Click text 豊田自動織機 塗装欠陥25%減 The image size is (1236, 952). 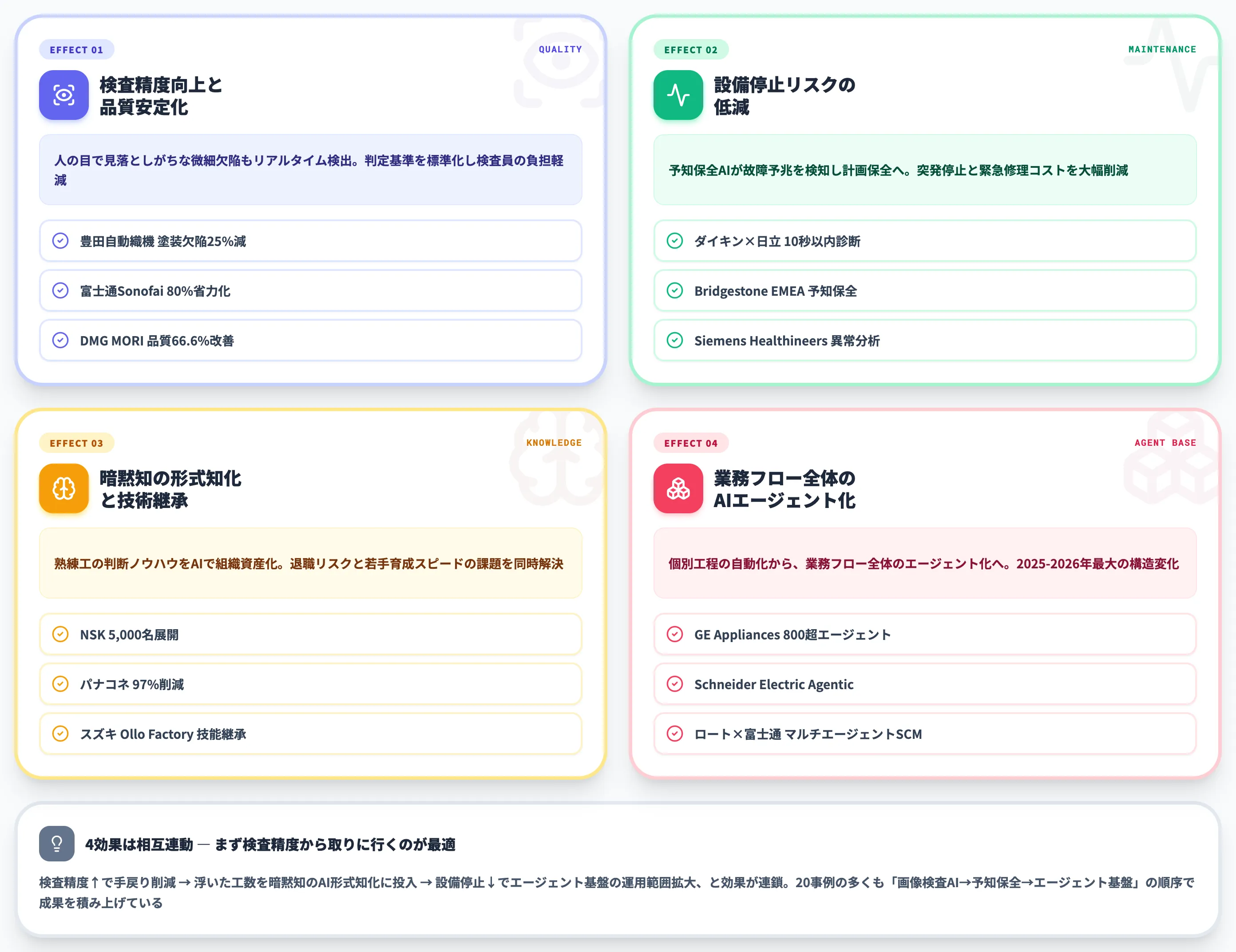click(163, 241)
